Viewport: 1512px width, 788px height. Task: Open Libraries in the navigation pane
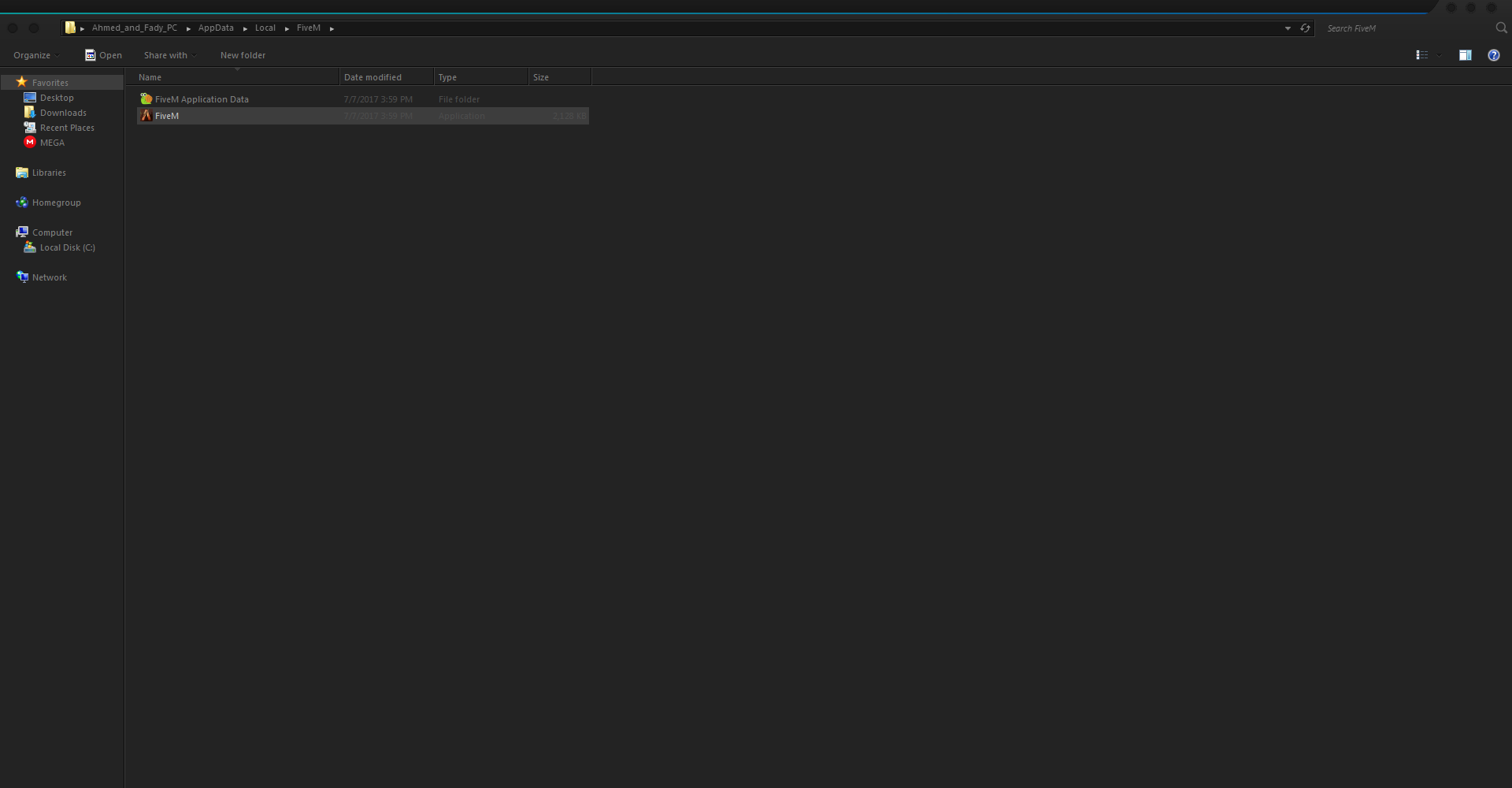49,173
